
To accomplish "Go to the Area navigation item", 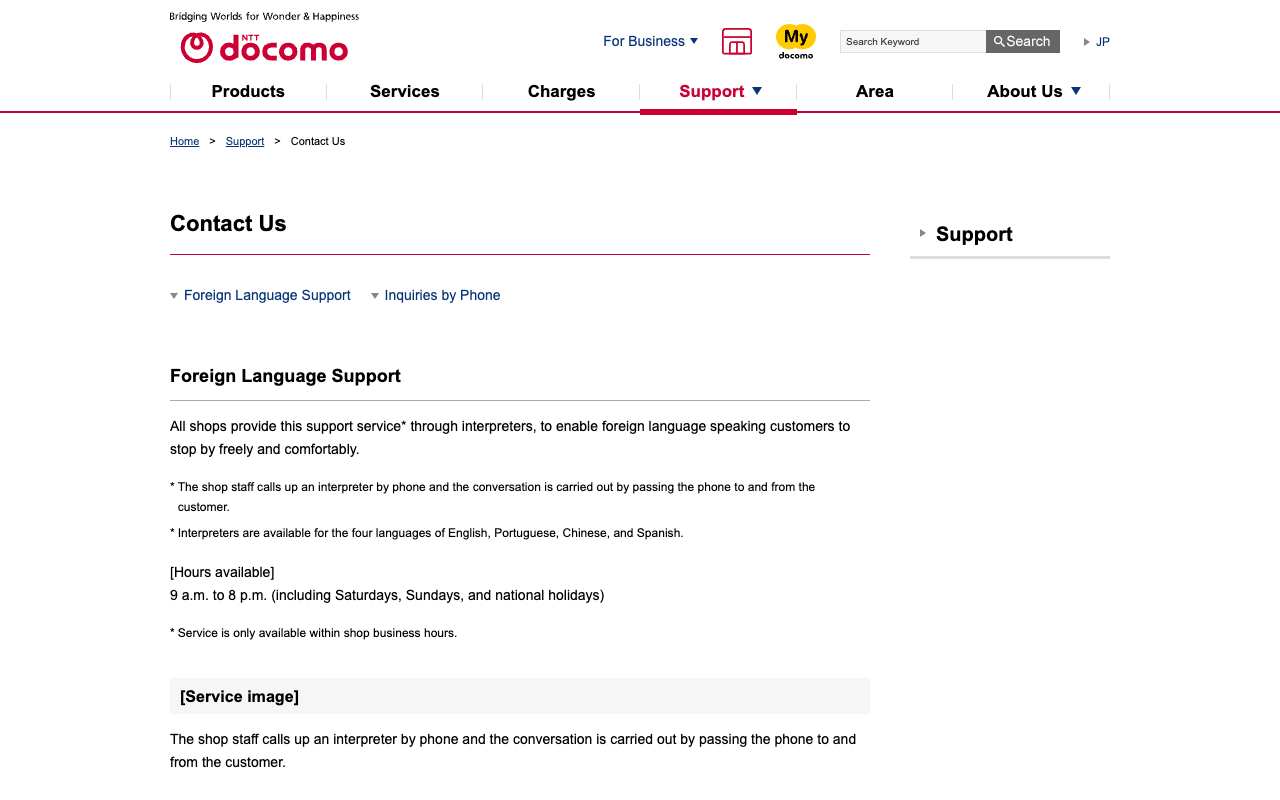I will (x=874, y=91).
